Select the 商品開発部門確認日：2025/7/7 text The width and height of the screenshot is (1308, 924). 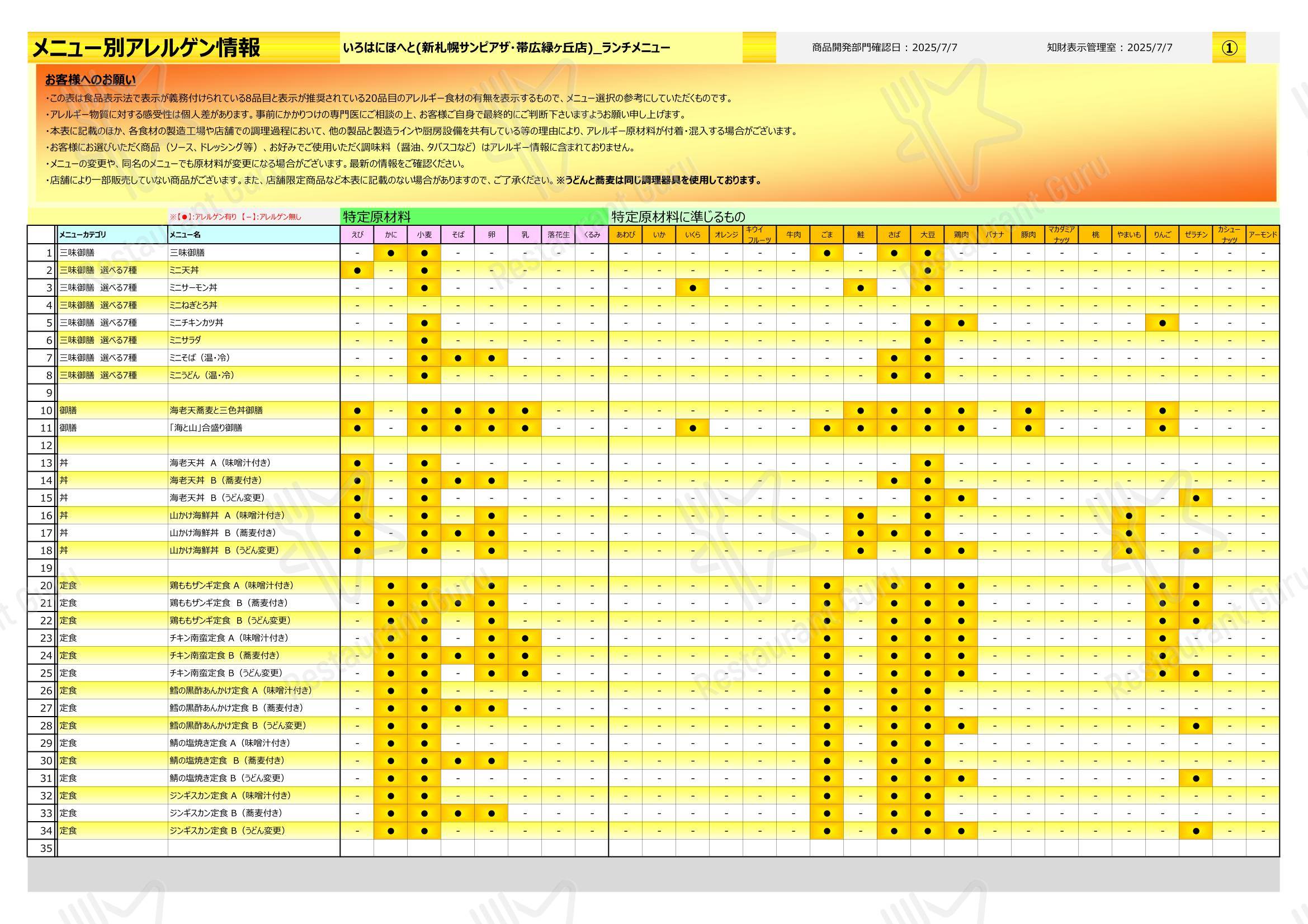(884, 48)
